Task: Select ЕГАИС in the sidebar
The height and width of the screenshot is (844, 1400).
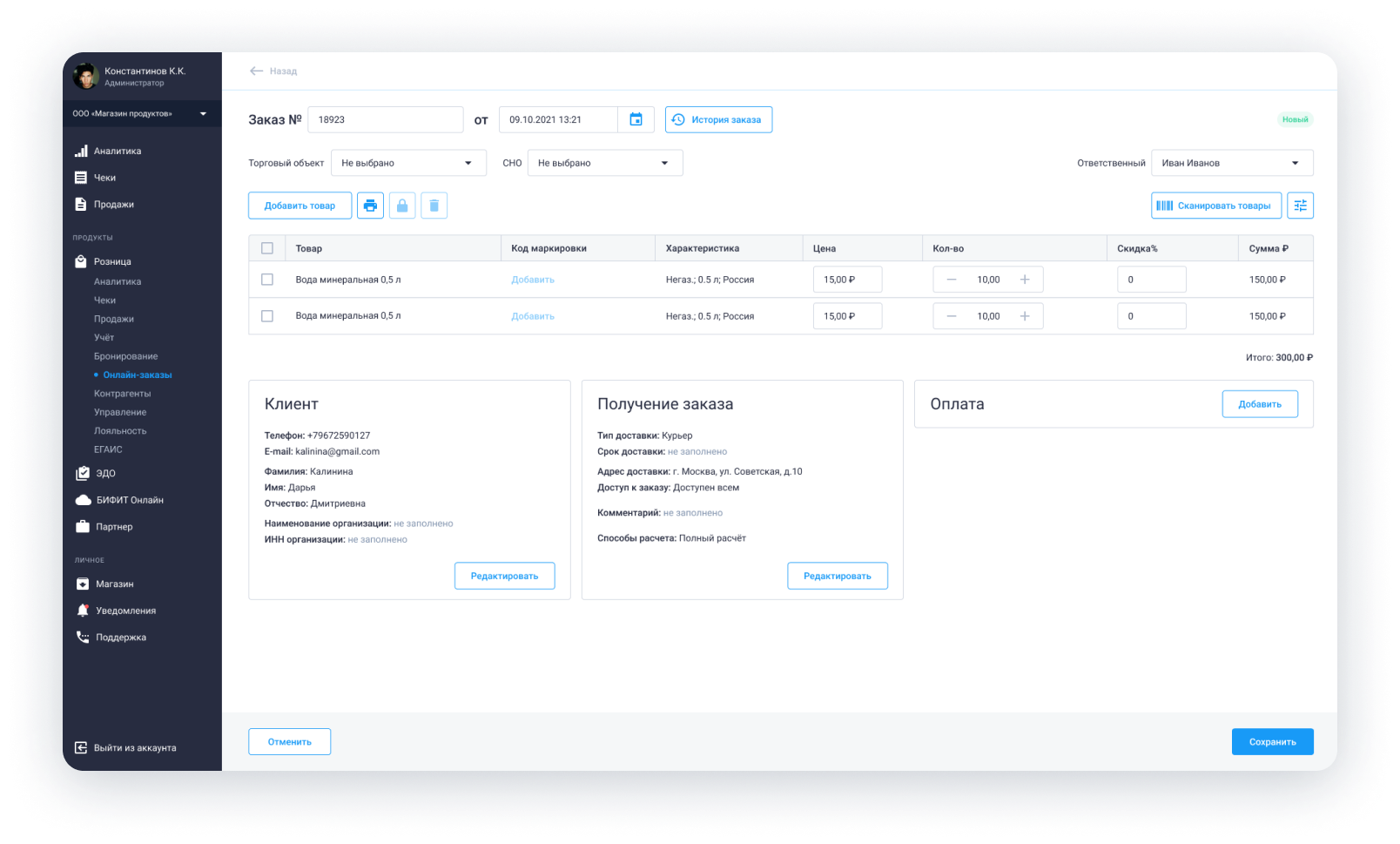Action: click(108, 449)
